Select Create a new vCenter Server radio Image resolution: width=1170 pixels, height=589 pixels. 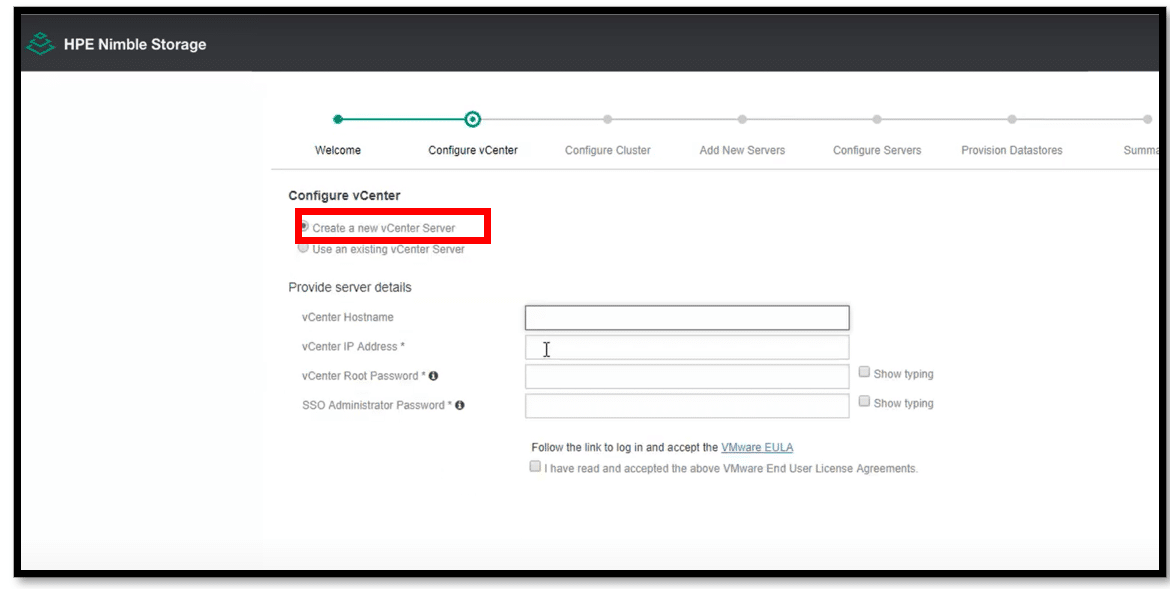pos(304,226)
